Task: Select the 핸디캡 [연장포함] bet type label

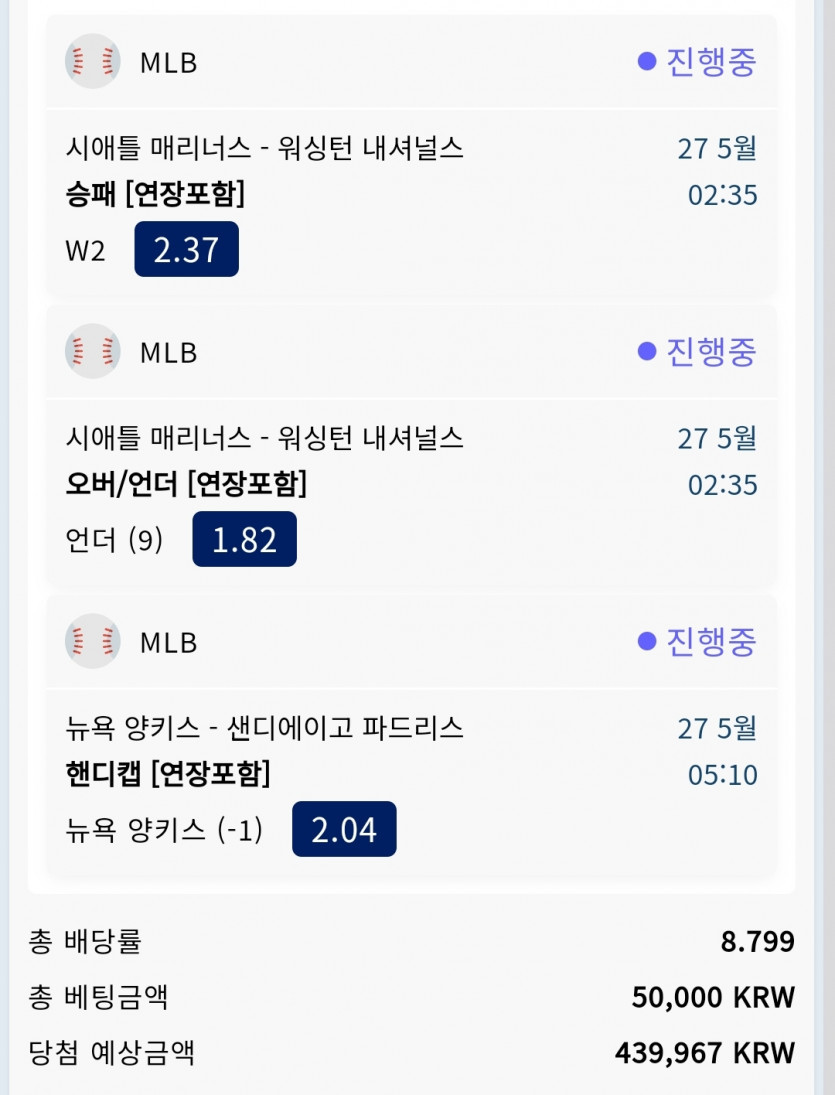Action: click(x=168, y=774)
